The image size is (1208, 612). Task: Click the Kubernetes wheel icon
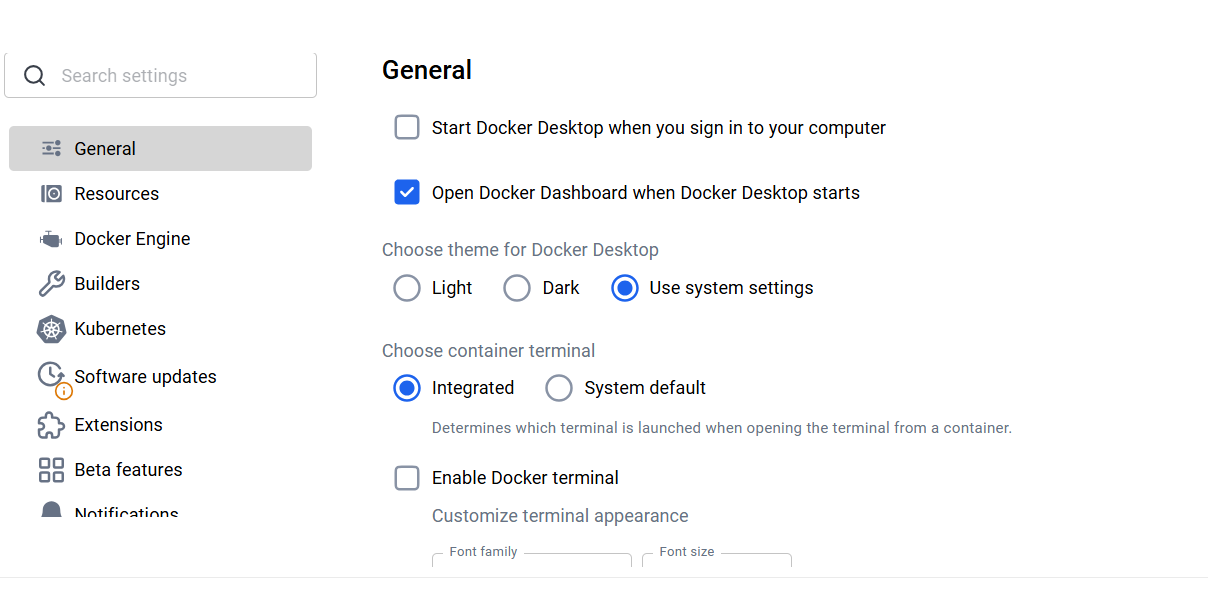52,329
